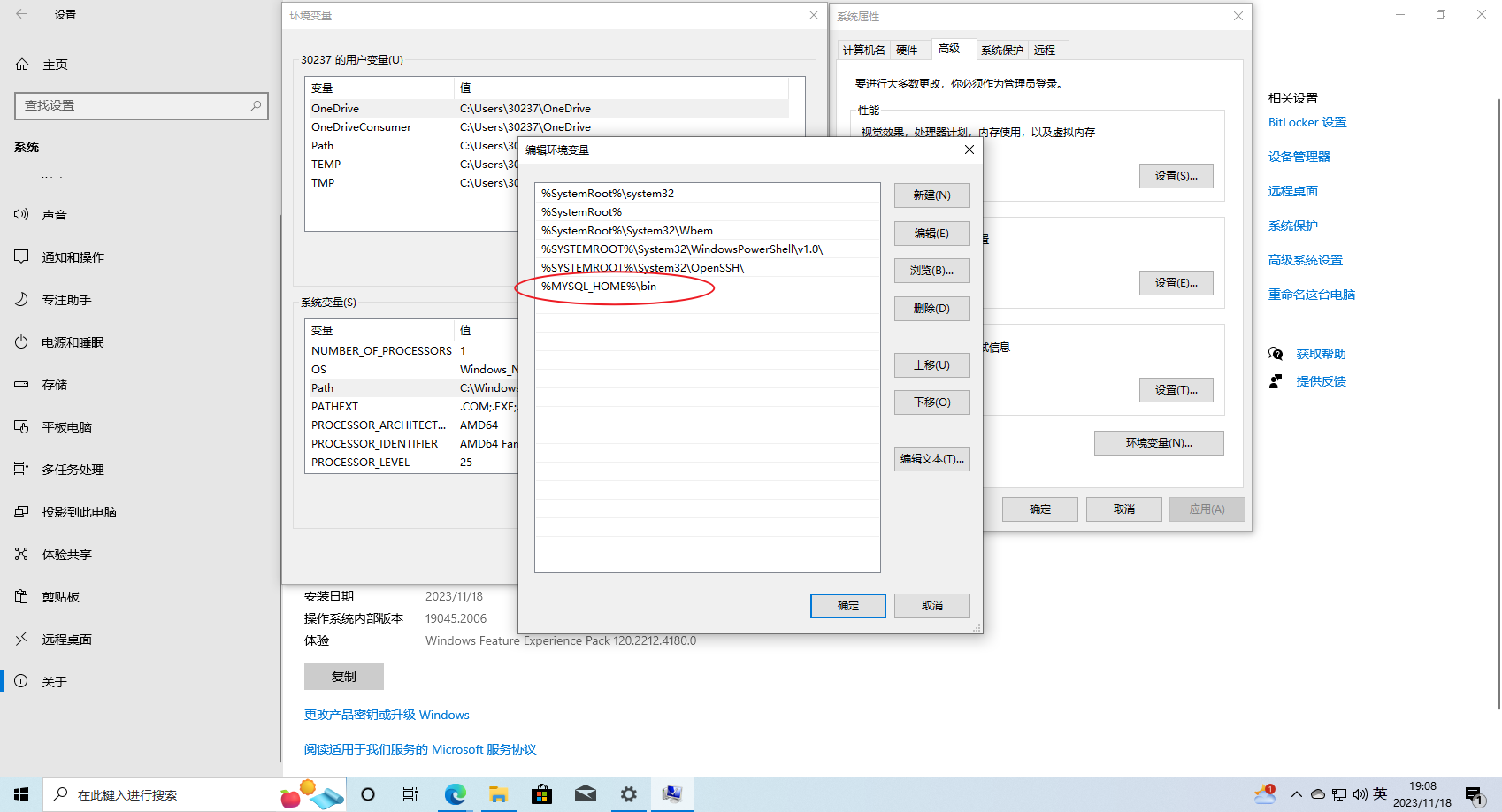
Task: Click the 查找设置 search field
Action: coord(142,105)
